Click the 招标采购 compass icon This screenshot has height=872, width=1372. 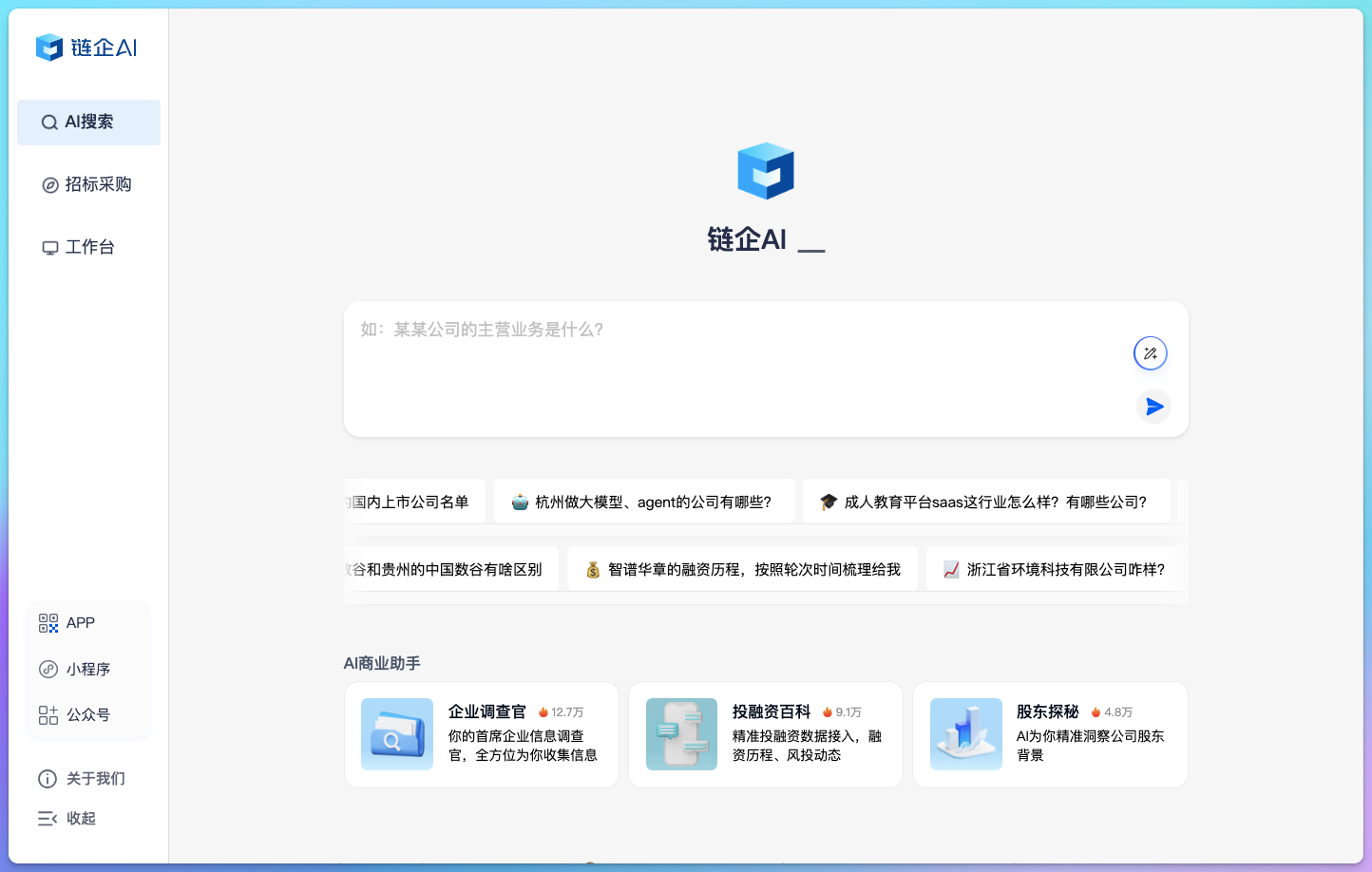coord(49,184)
